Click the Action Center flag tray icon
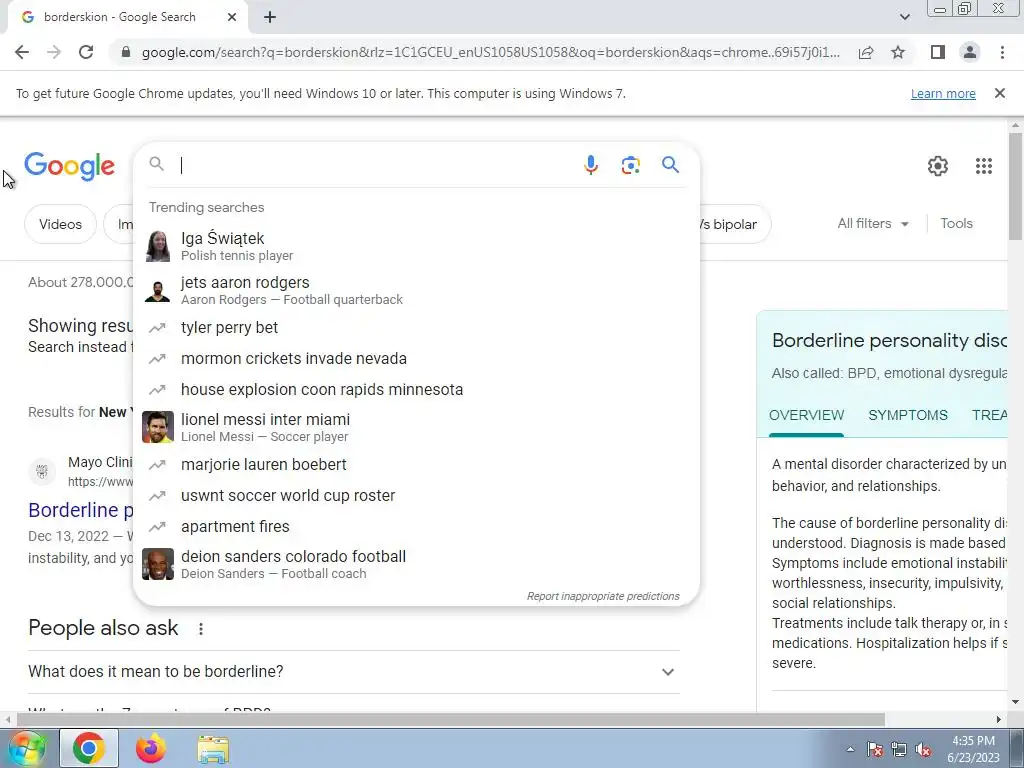The image size is (1024, 768). (x=875, y=750)
